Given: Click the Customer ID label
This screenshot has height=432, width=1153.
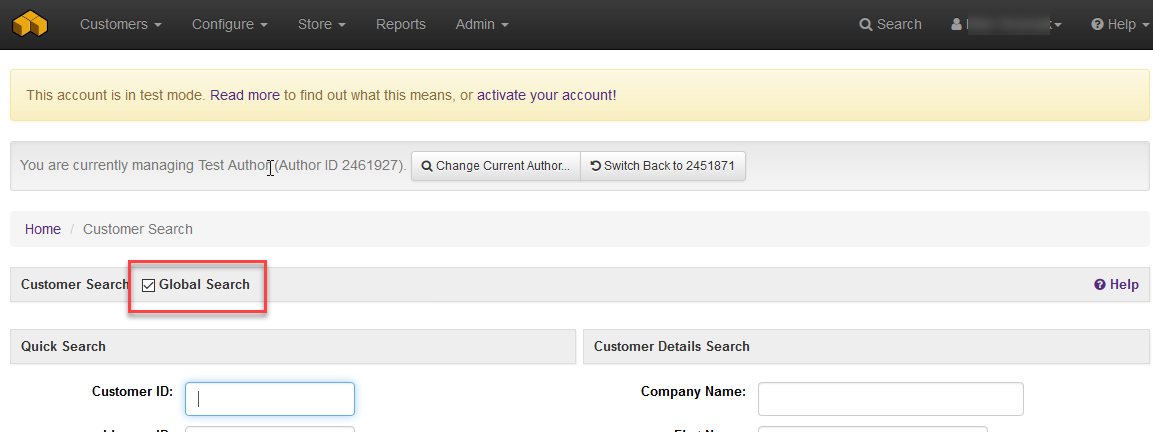Looking at the screenshot, I should (132, 392).
